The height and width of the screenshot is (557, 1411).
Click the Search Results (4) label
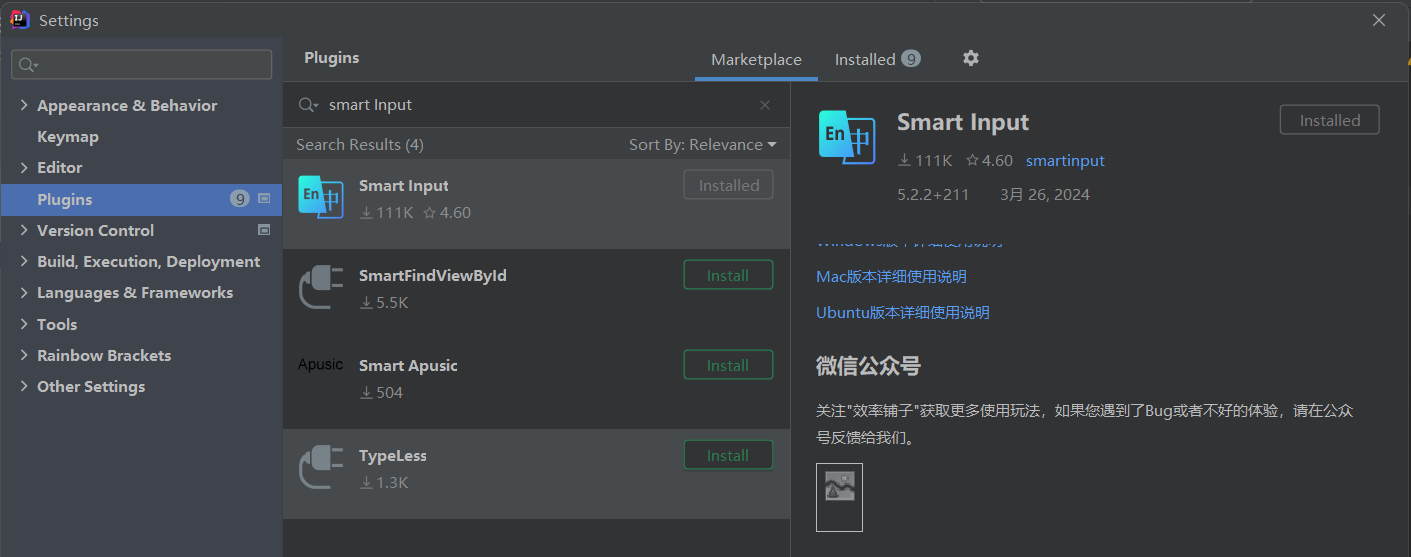point(360,144)
